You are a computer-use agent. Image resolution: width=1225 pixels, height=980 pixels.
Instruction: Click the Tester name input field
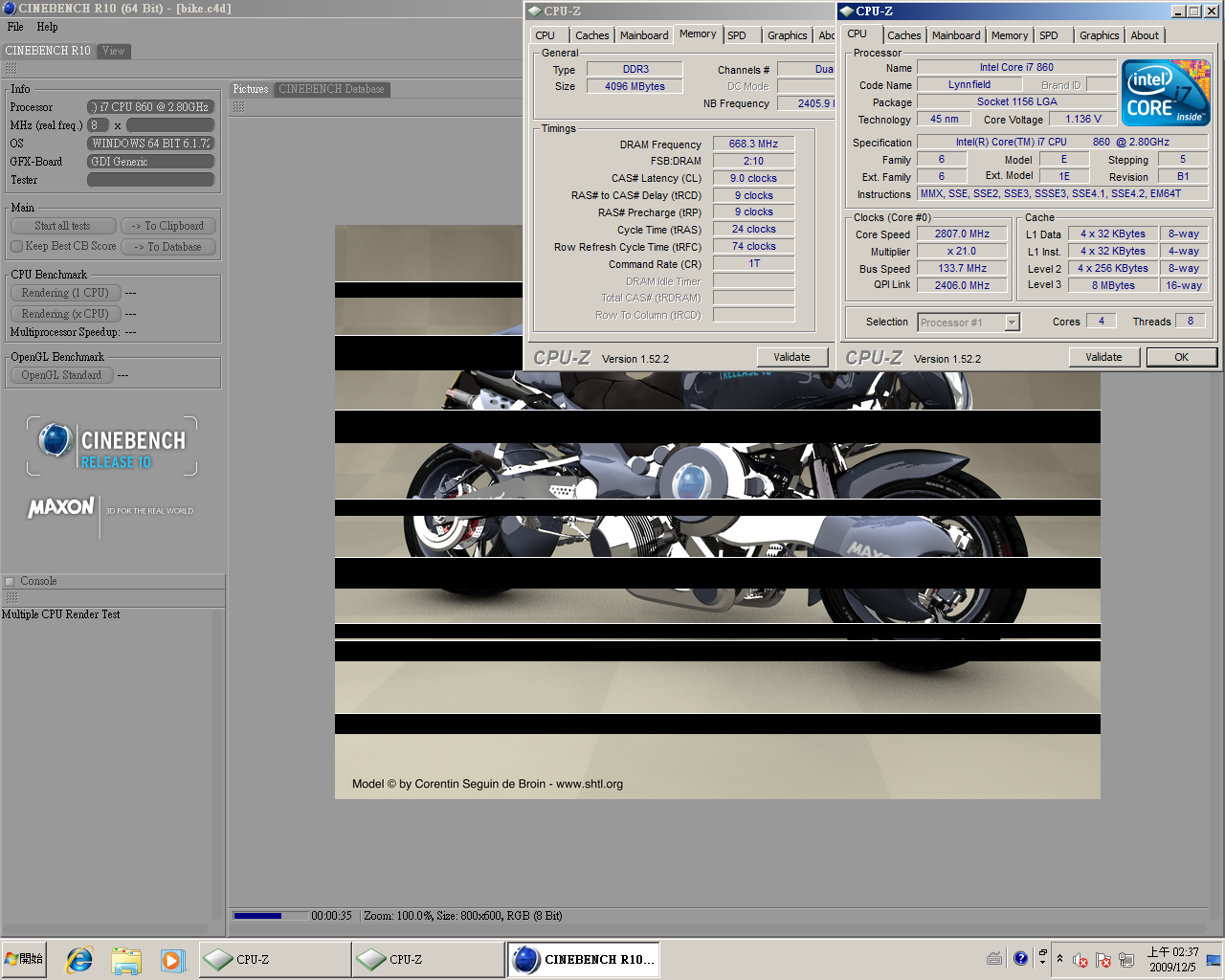pos(150,180)
